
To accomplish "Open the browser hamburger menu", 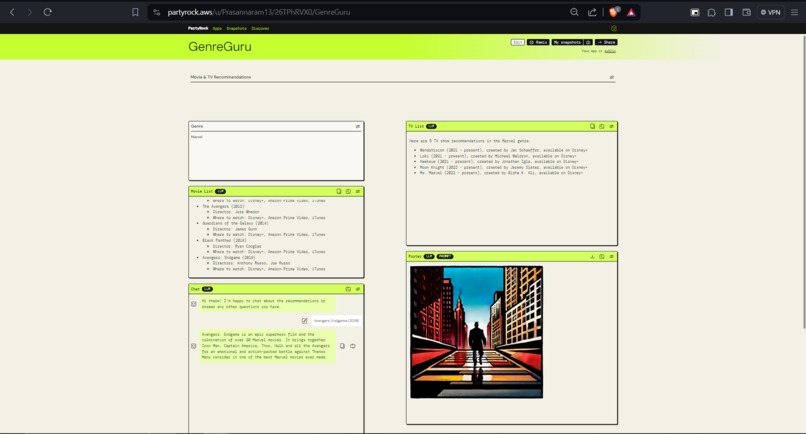I will [x=794, y=12].
